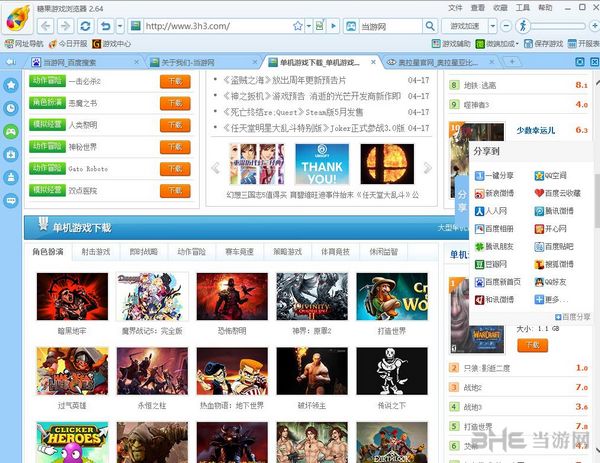The width and height of the screenshot is (600, 463).
Task: Click the 下载 button beside 双点医院
Action: coord(175,191)
